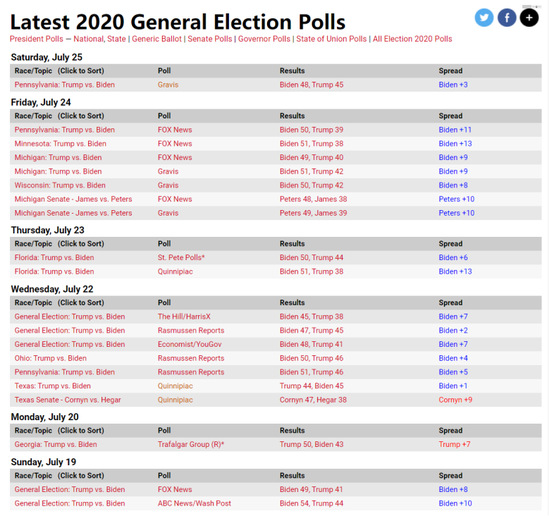The height and width of the screenshot is (516, 549).
Task: Open the Senate Polls navigation link
Action: point(210,39)
